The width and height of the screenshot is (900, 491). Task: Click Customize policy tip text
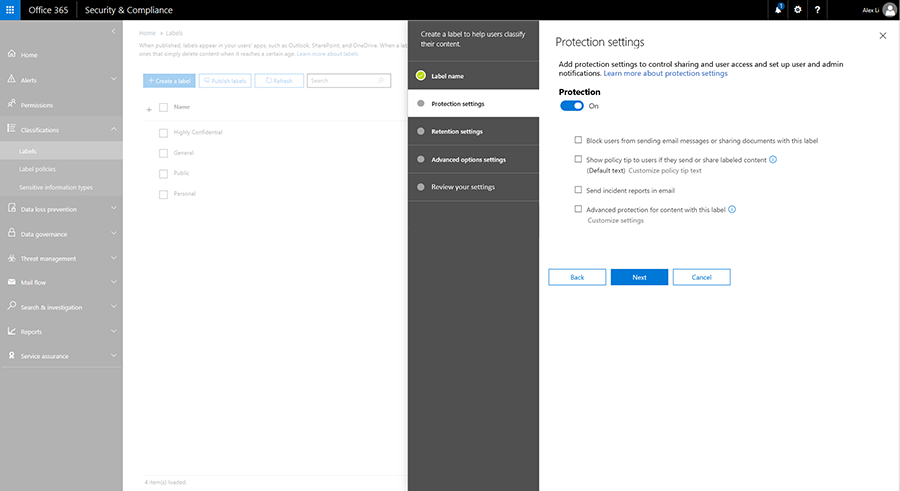click(x=665, y=171)
